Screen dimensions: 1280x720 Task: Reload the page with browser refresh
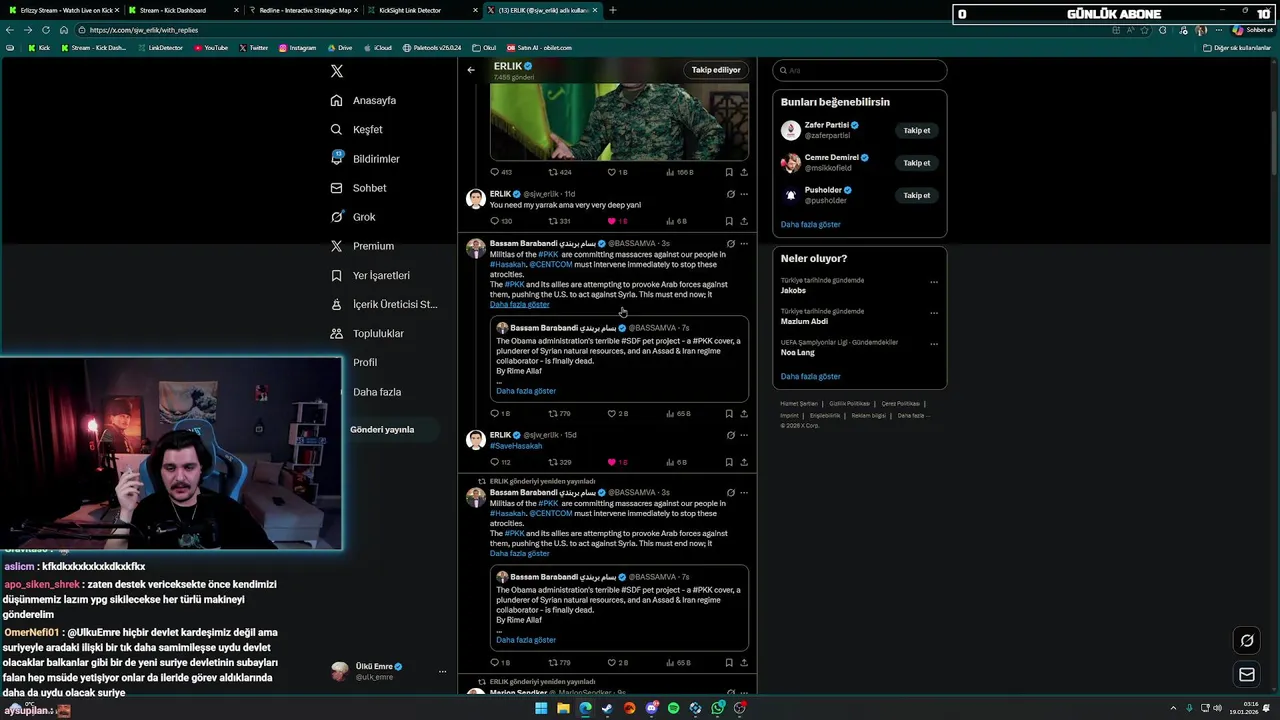pyautogui.click(x=45, y=30)
